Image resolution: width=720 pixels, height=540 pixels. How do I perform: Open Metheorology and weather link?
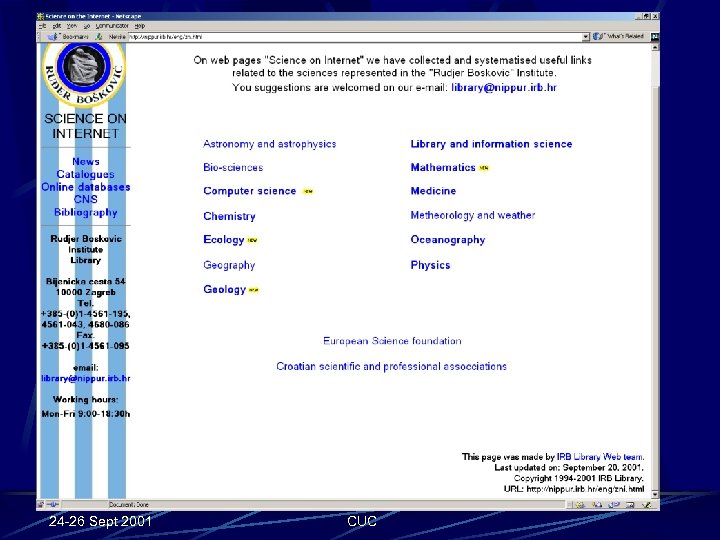click(x=473, y=215)
